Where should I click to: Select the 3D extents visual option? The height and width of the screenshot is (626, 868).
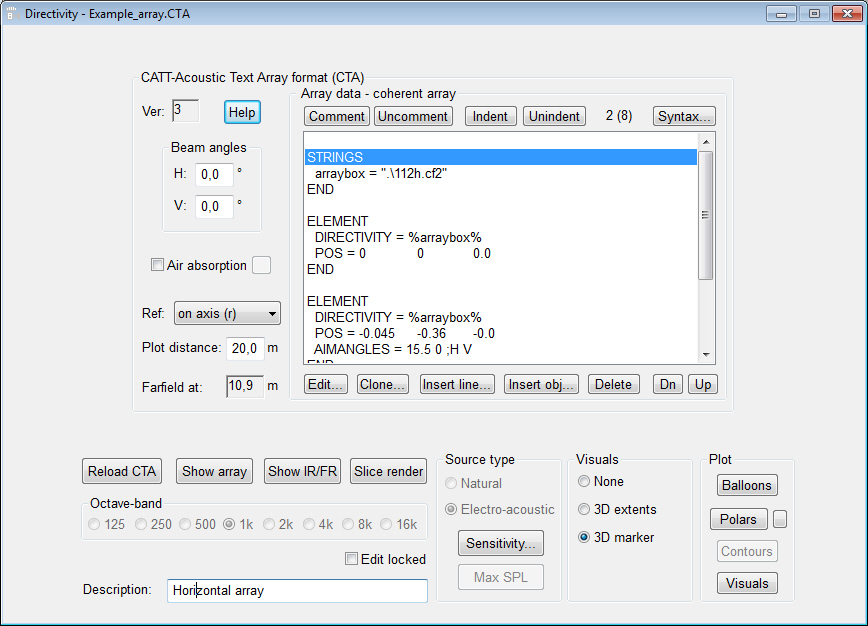[x=585, y=509]
